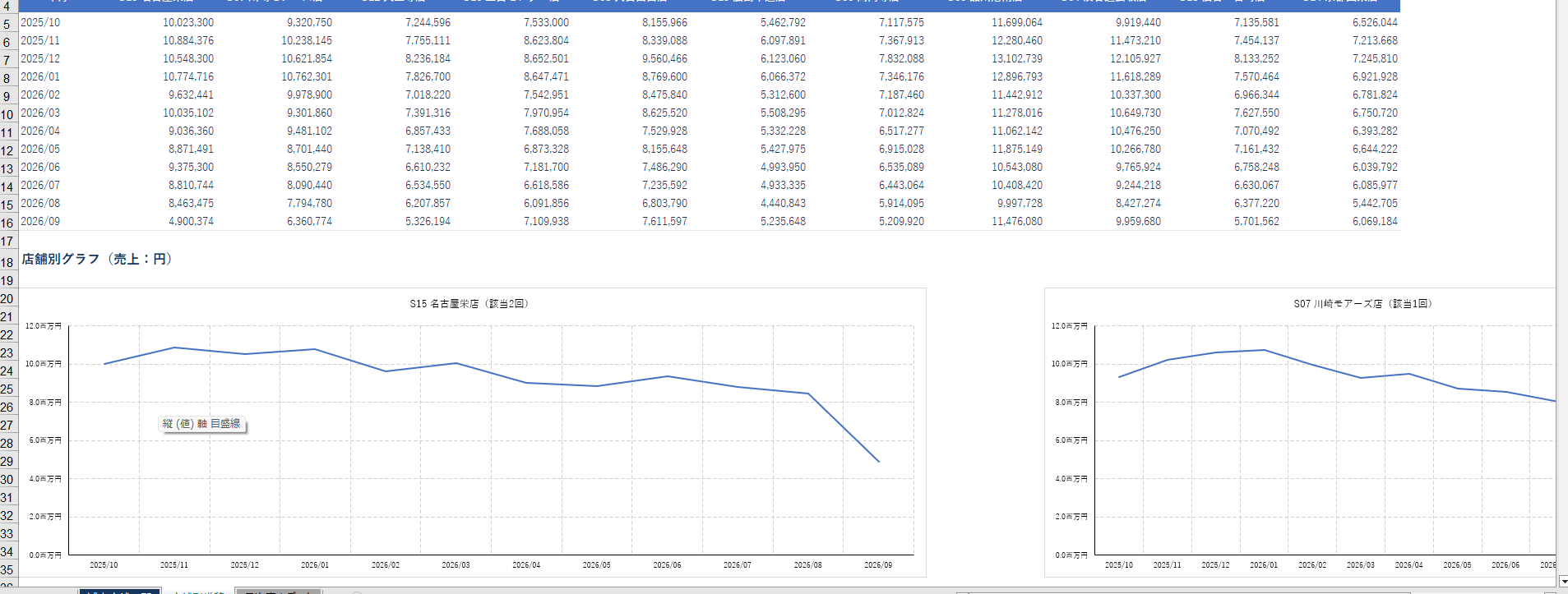Select the cell with value 12,105,927
The width and height of the screenshot is (1568, 594).
pyautogui.click(x=1136, y=58)
